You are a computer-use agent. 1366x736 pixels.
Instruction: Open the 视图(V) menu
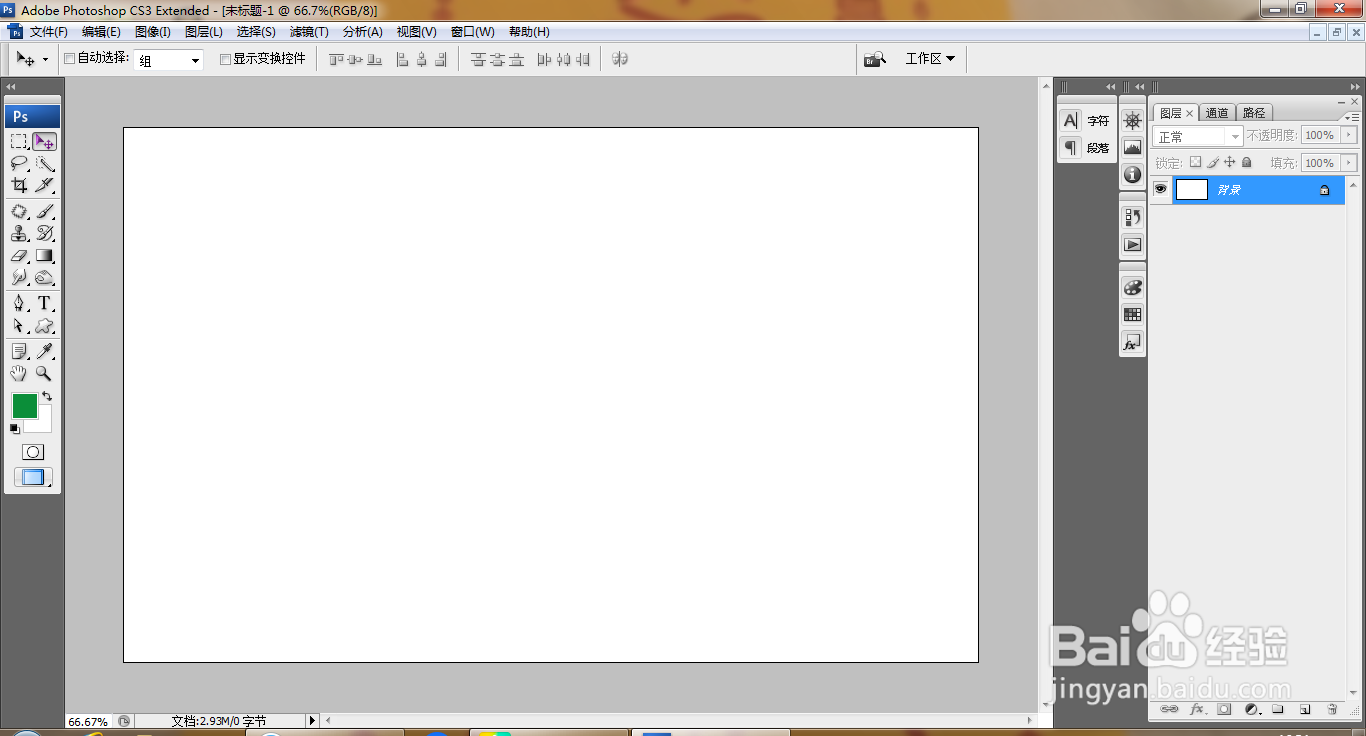(416, 32)
